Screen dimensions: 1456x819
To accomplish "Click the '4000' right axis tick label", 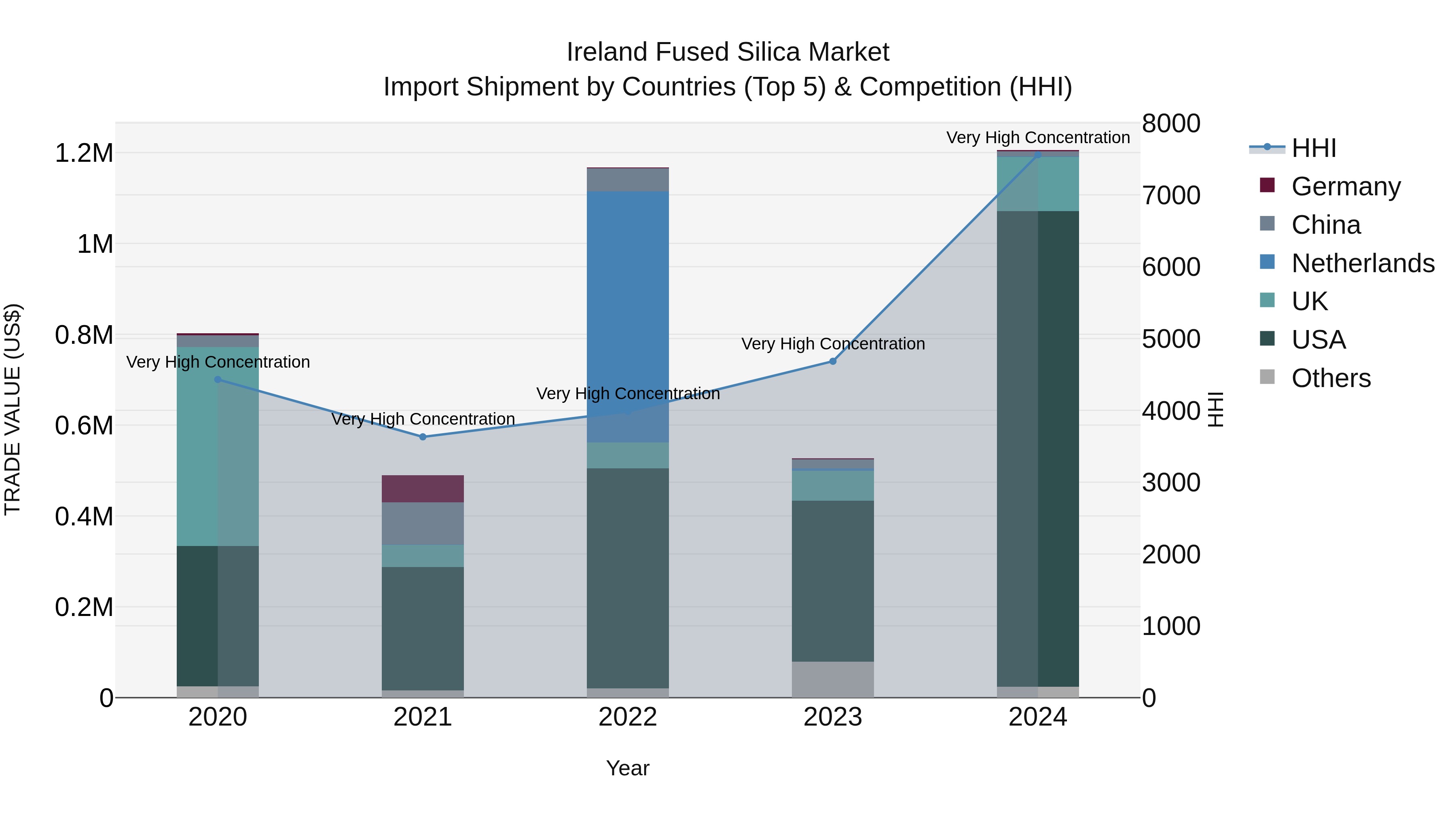I will (1171, 411).
